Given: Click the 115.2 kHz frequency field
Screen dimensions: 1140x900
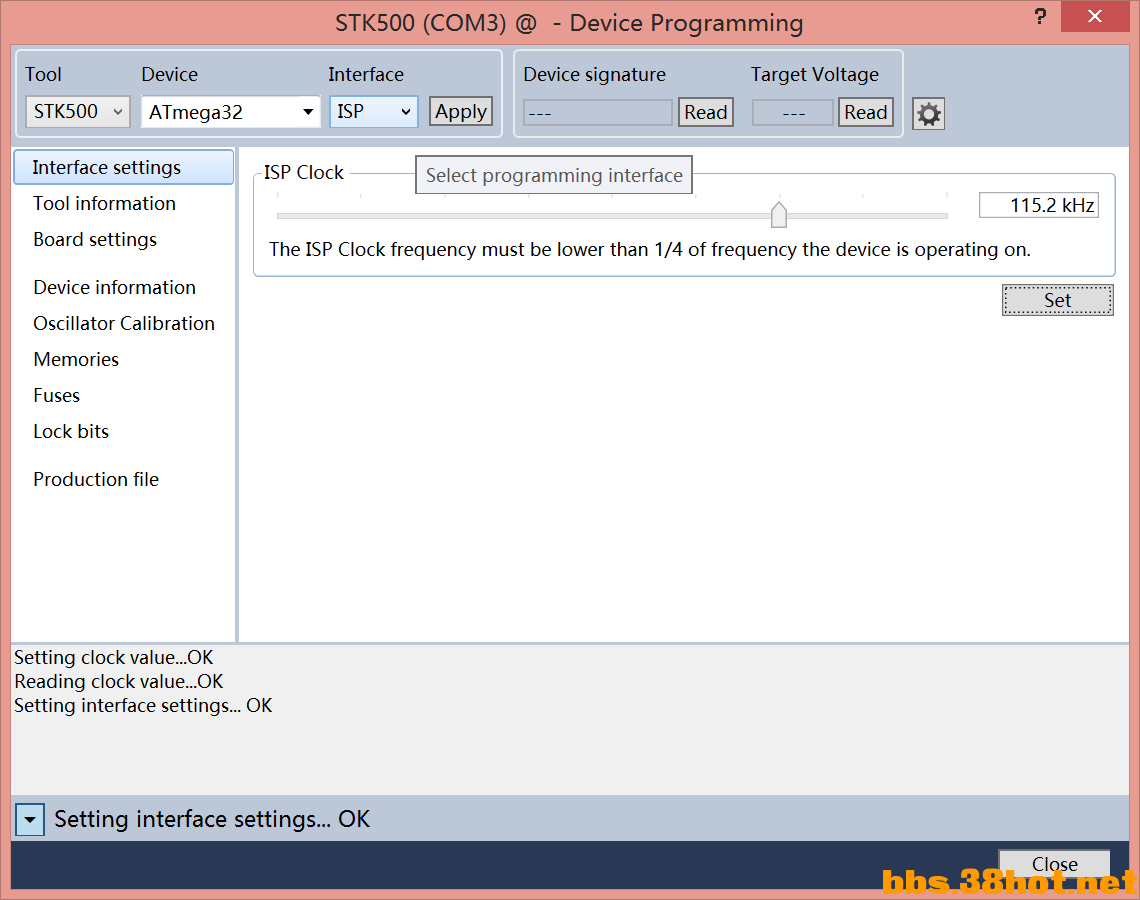Looking at the screenshot, I should pyautogui.click(x=1038, y=205).
